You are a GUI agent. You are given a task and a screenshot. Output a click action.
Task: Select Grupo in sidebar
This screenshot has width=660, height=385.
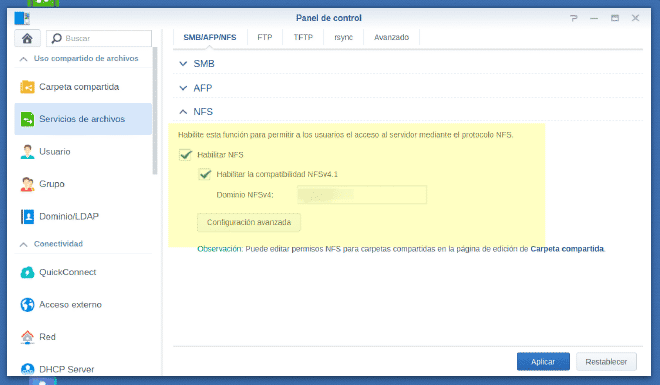pos(83,184)
